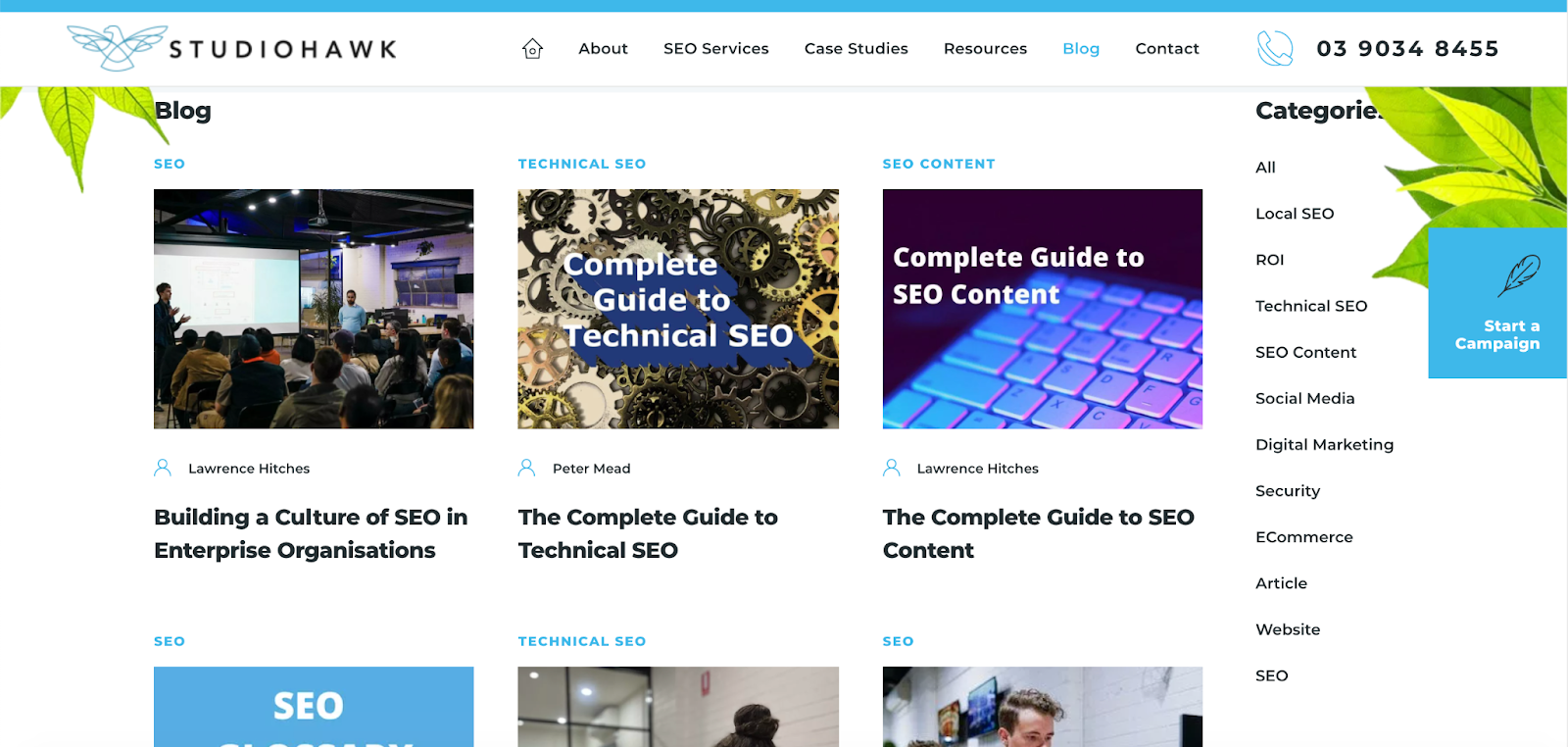Call 03 9034 8455 number link
1568x747 pixels.
pyautogui.click(x=1407, y=48)
